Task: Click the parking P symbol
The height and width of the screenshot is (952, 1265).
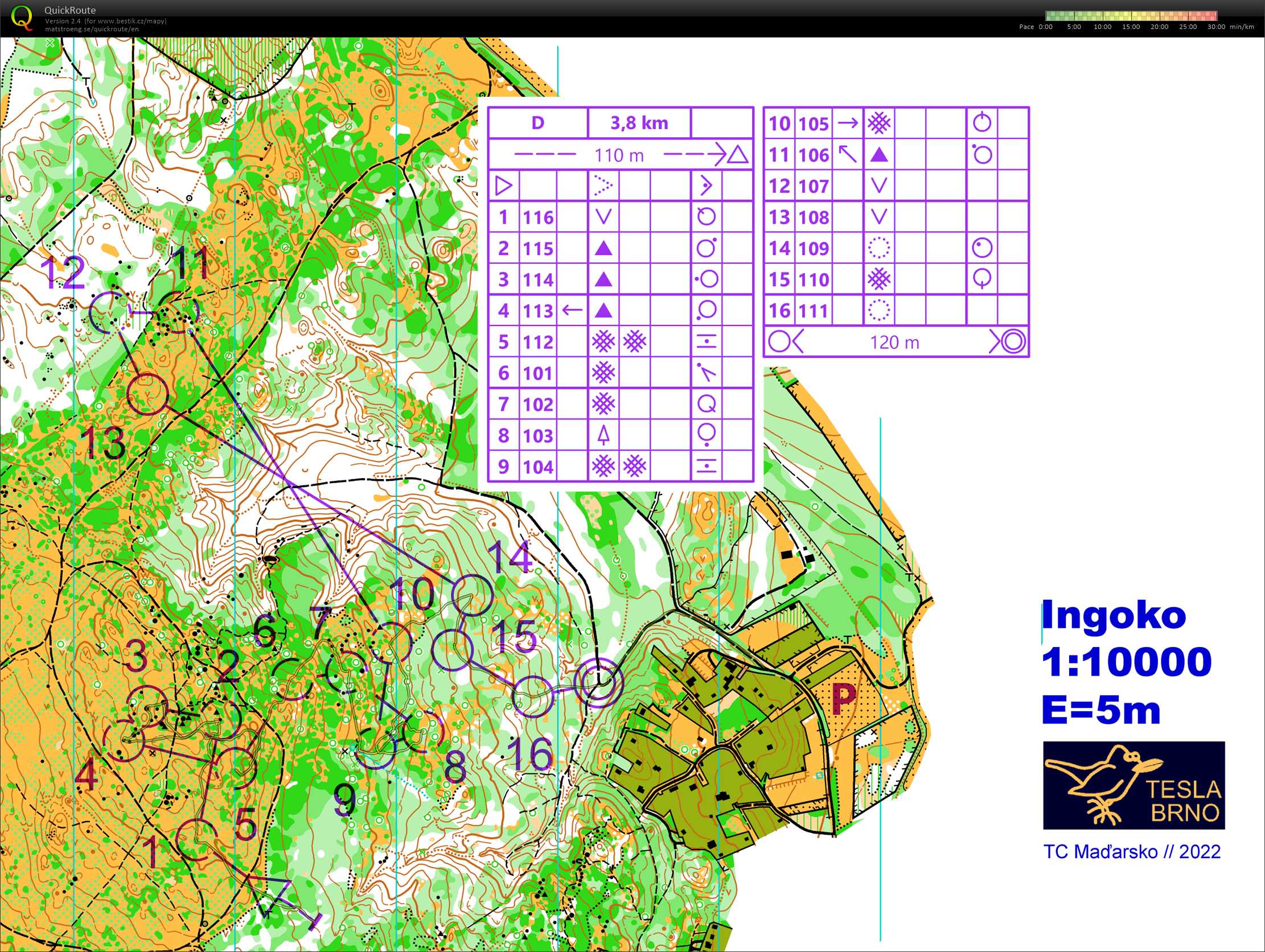Action: pyautogui.click(x=844, y=699)
